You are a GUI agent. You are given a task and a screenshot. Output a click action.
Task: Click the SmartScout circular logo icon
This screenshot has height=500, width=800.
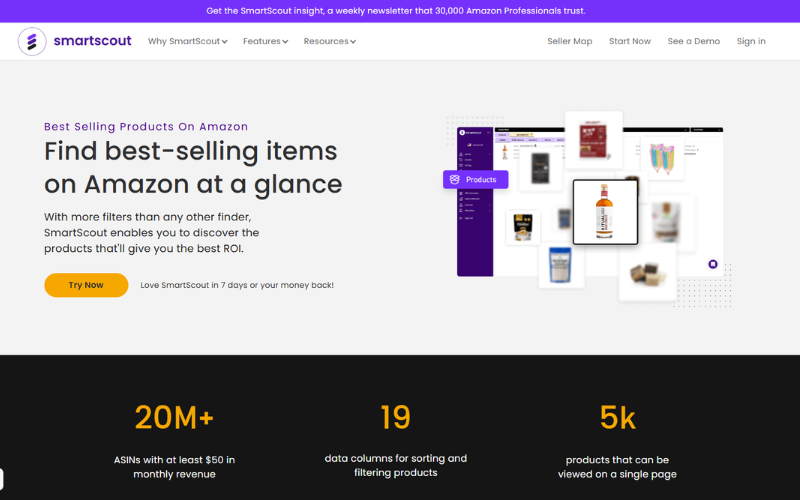[x=32, y=41]
